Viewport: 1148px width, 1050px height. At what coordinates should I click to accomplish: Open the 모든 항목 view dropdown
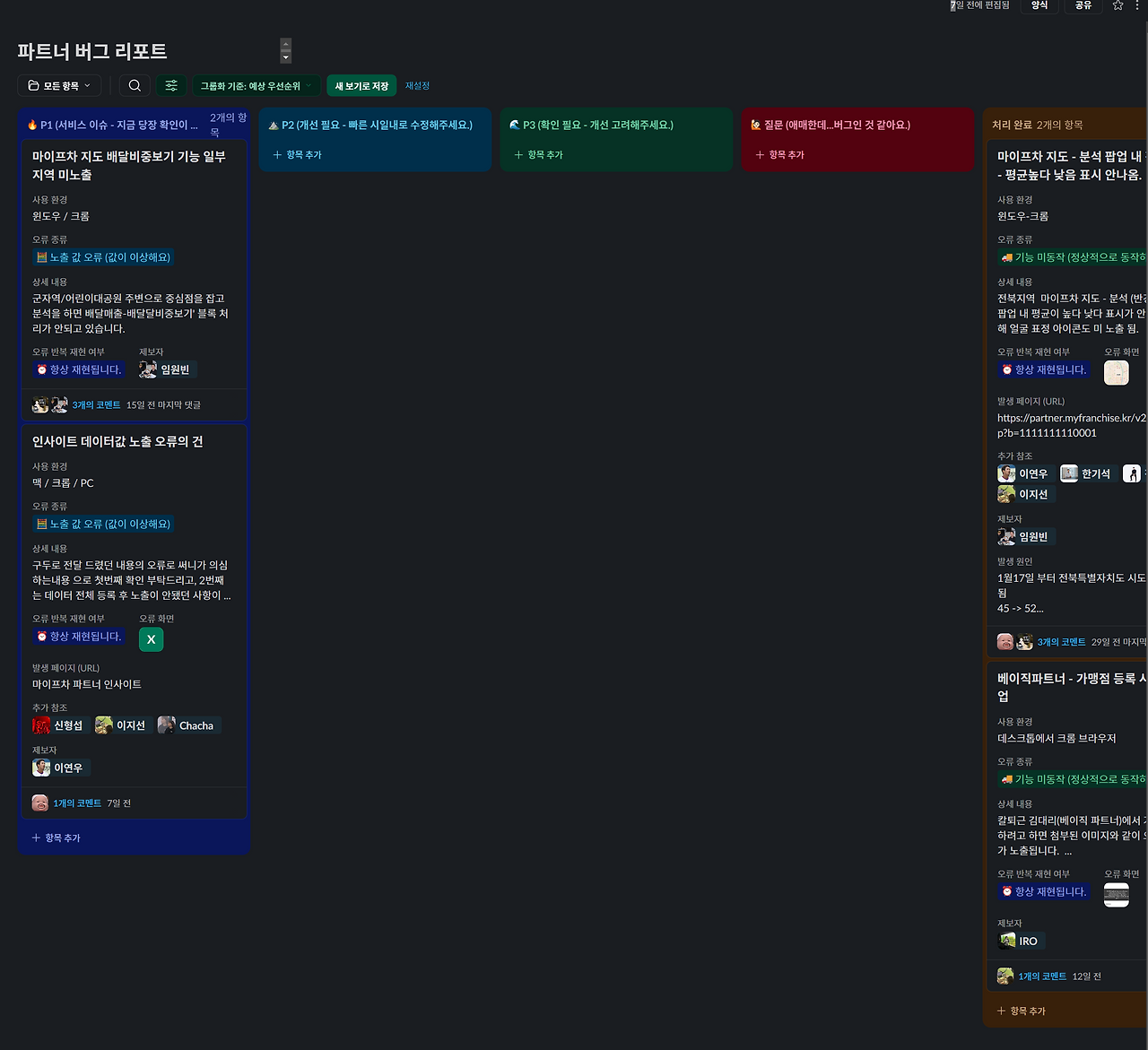coord(59,85)
